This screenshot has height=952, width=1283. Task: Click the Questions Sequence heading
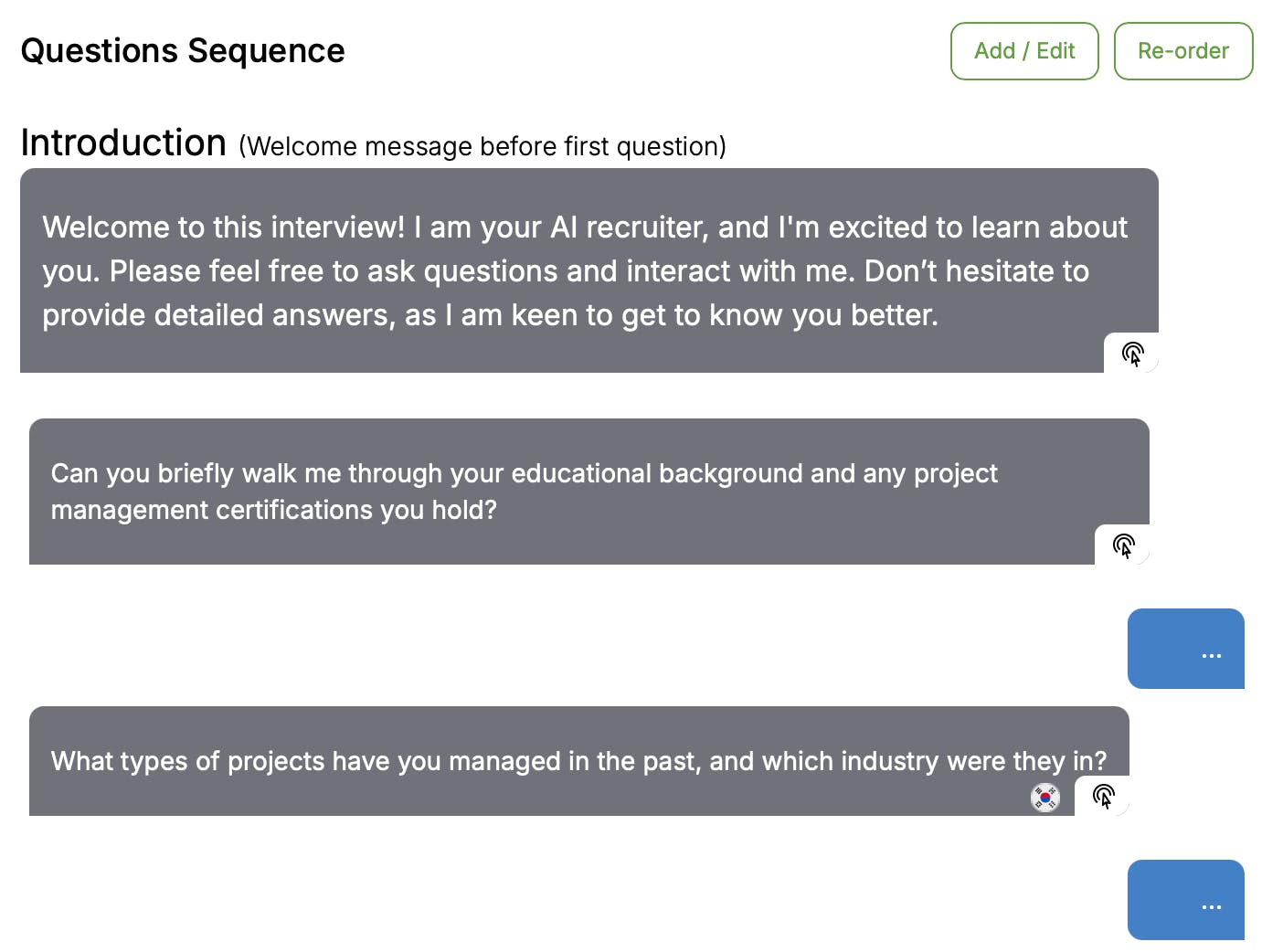pyautogui.click(x=183, y=51)
